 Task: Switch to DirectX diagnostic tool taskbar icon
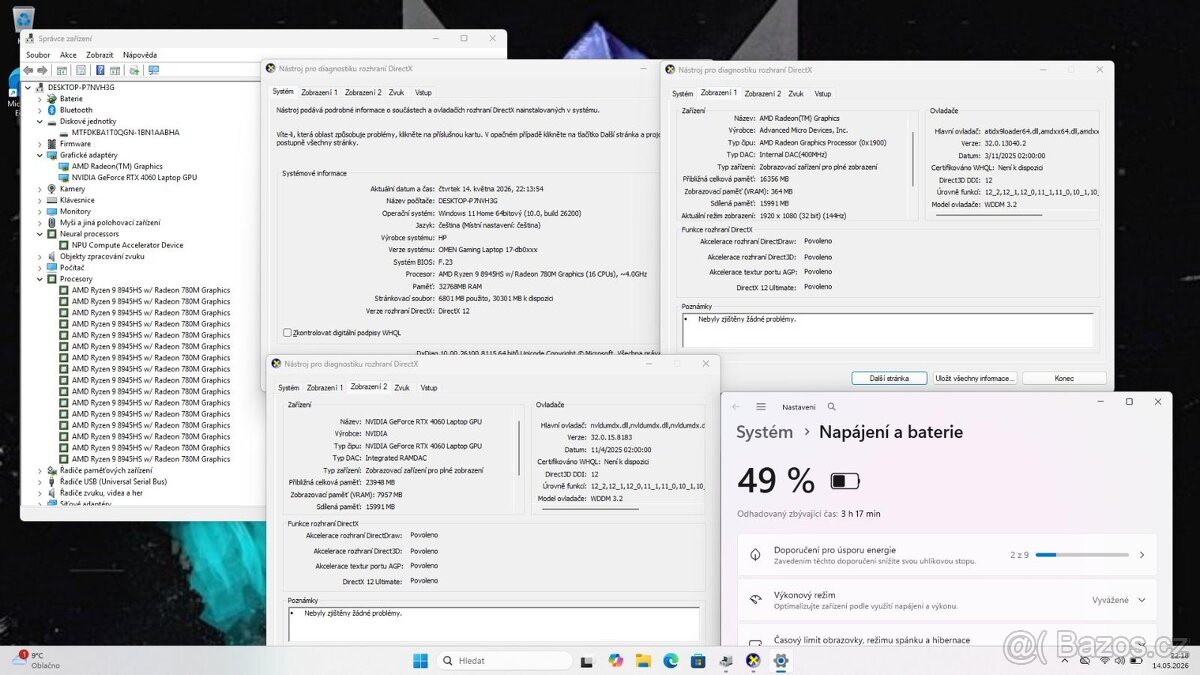[753, 660]
